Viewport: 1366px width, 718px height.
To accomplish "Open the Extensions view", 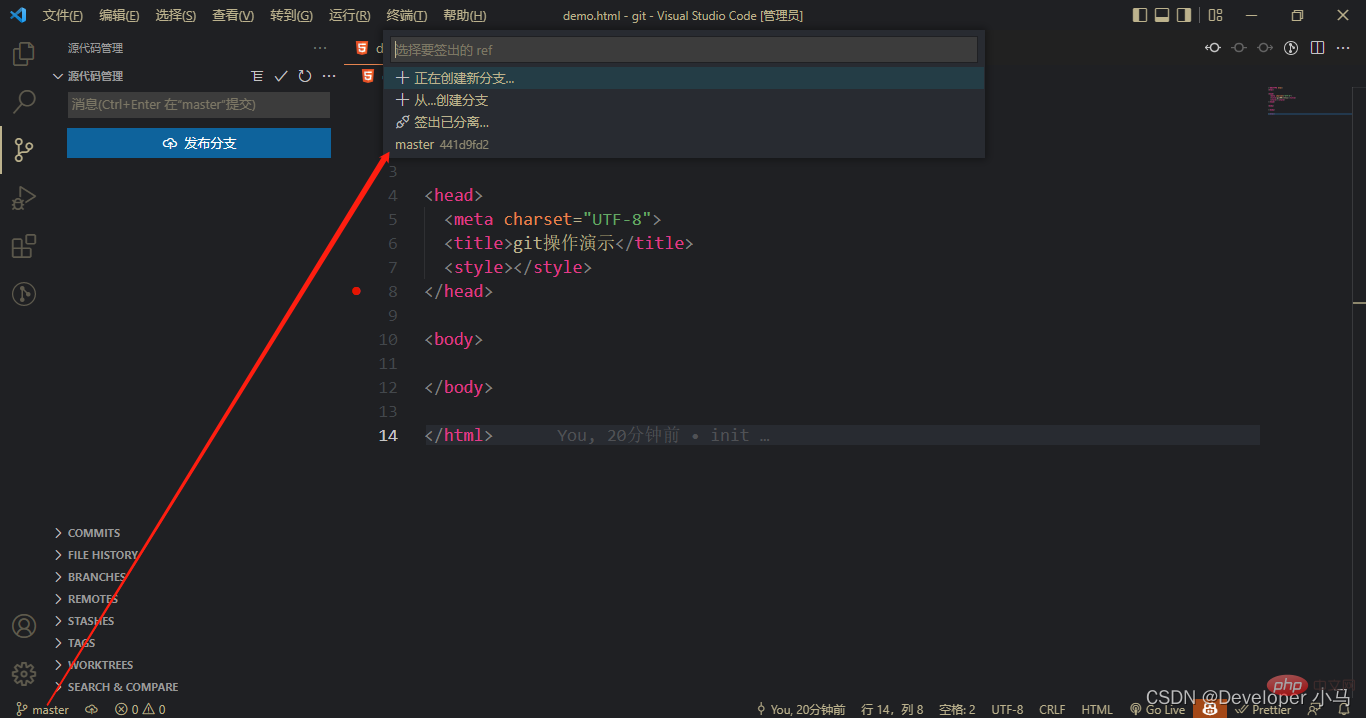I will click(23, 246).
